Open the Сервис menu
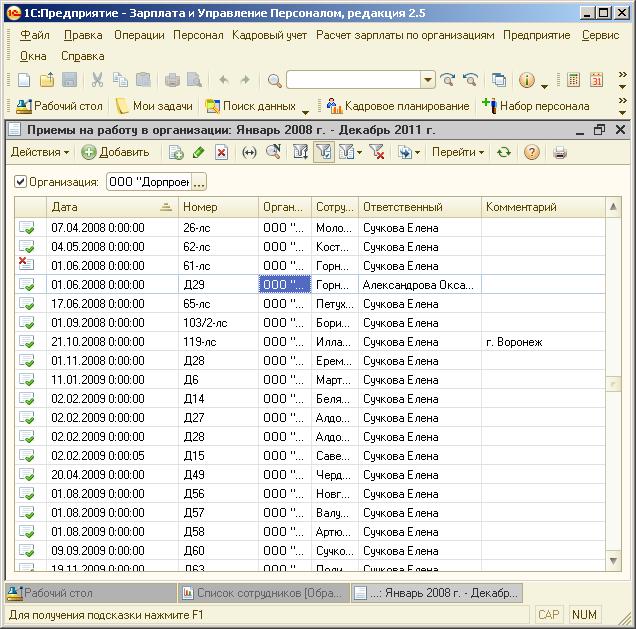 point(600,35)
